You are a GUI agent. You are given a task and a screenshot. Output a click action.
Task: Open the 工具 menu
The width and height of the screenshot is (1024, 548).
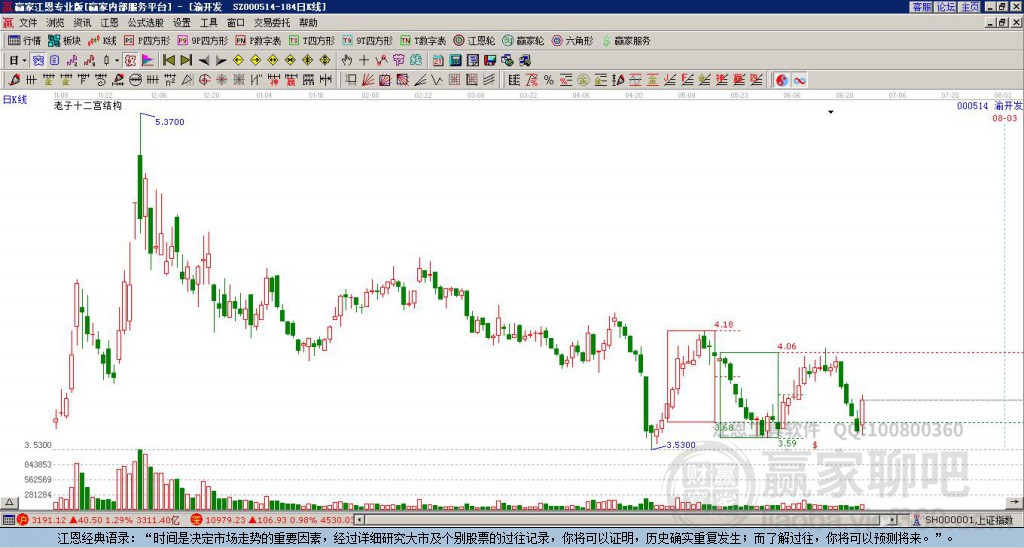[209, 23]
